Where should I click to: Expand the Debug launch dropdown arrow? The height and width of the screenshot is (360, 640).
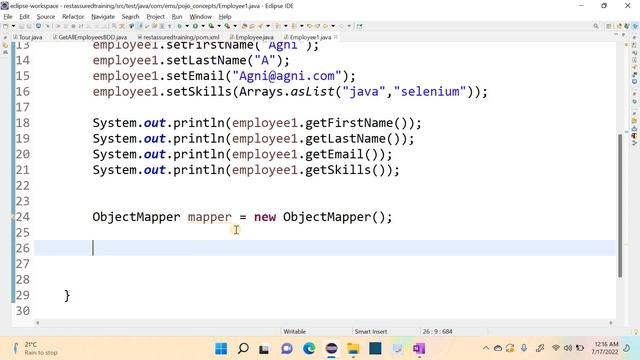pos(187,26)
